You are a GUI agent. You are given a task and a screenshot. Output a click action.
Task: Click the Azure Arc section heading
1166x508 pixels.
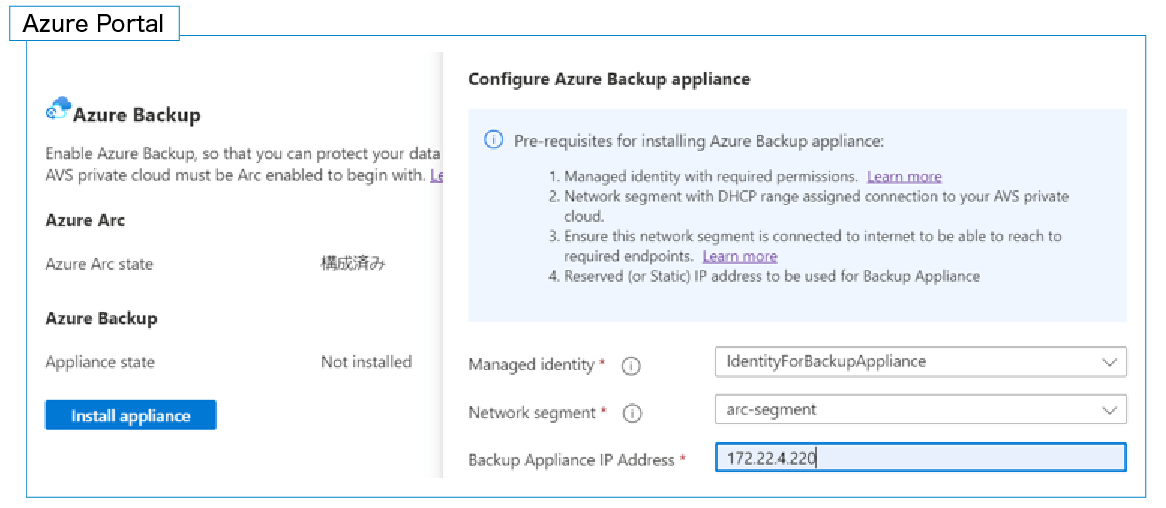pos(85,220)
